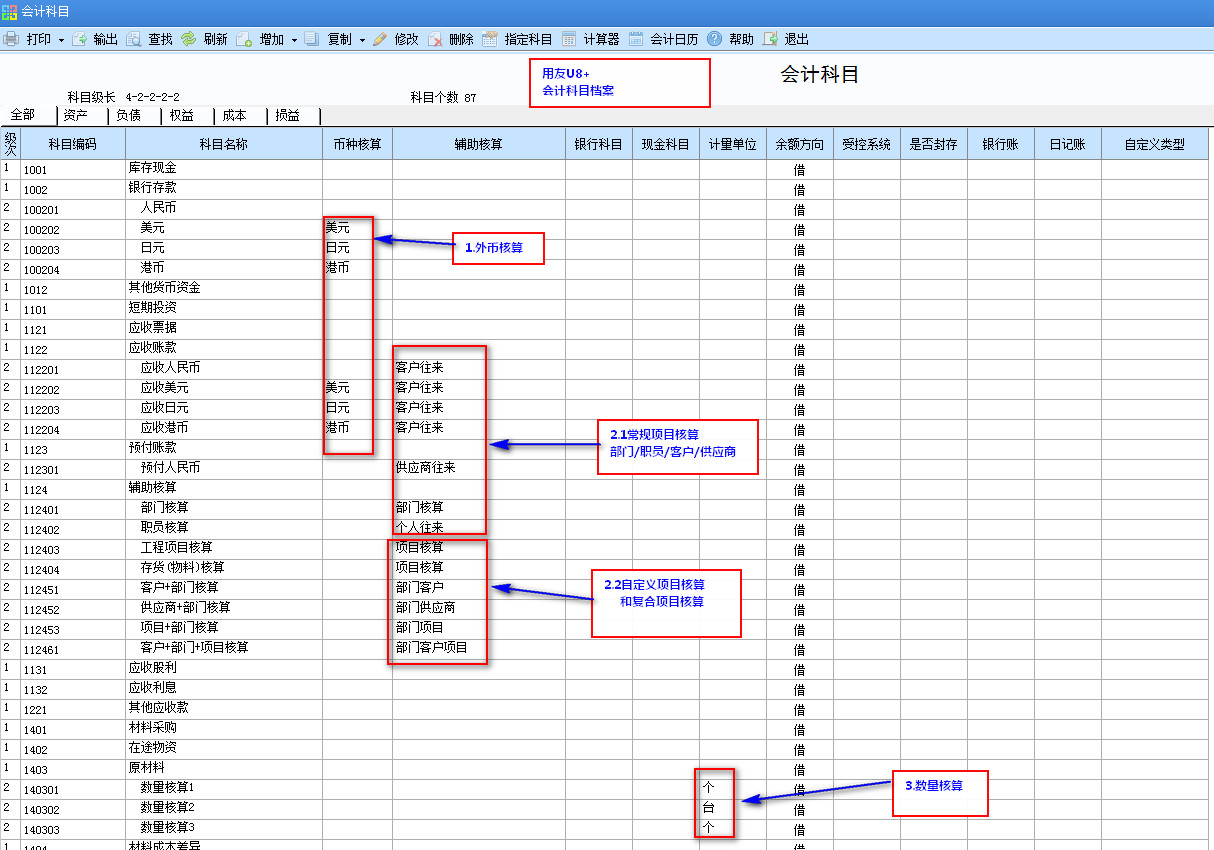Expand the Add (增加) dropdown arrow
Image resolution: width=1214 pixels, height=850 pixels.
tap(294, 40)
